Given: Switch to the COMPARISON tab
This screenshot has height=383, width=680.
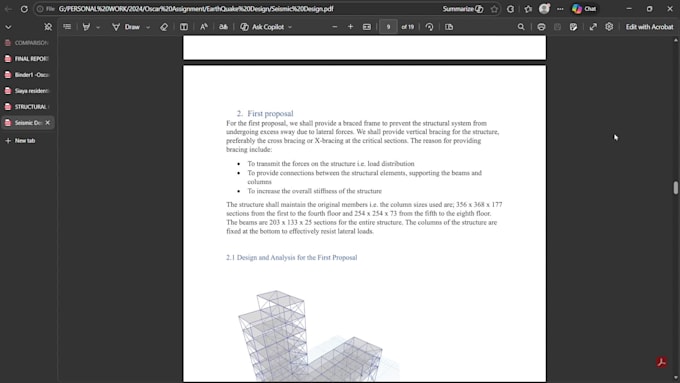Looking at the screenshot, I should pyautogui.click(x=28, y=43).
